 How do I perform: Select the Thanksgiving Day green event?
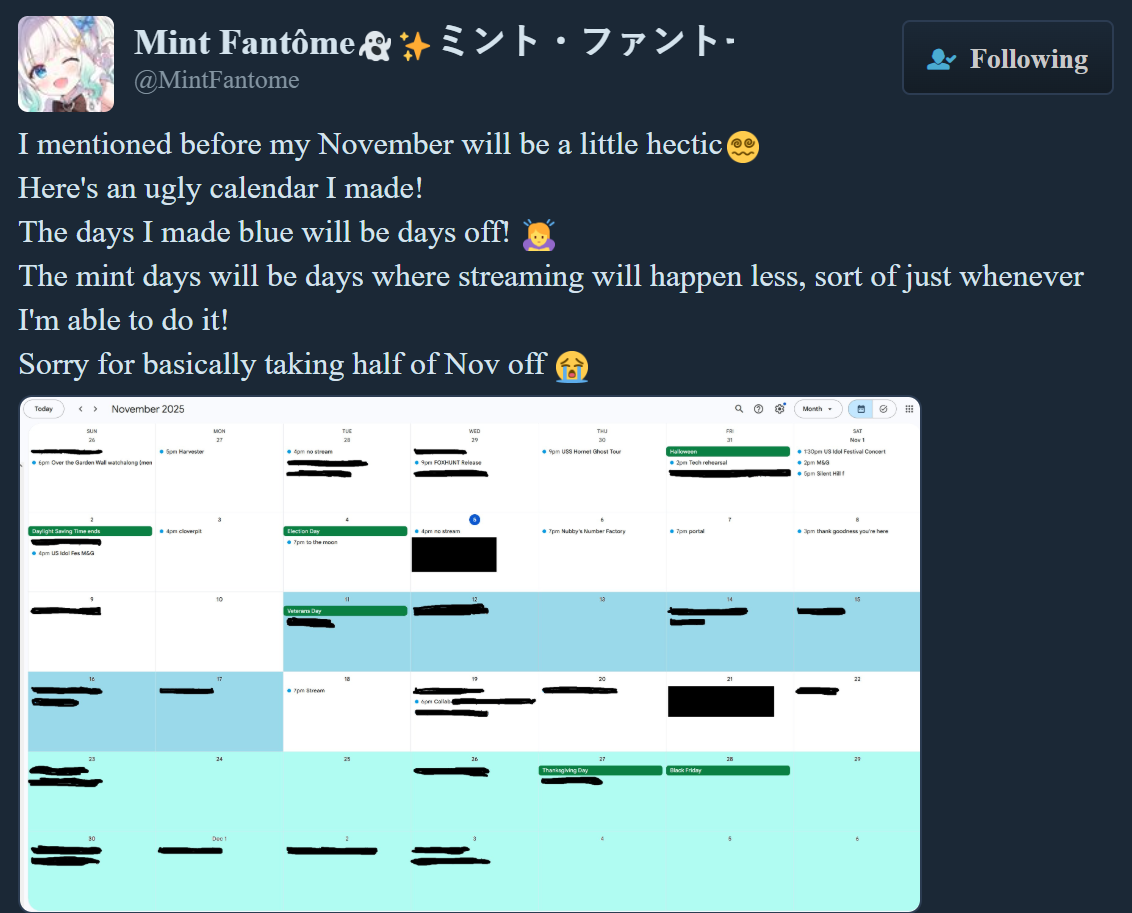pos(600,770)
